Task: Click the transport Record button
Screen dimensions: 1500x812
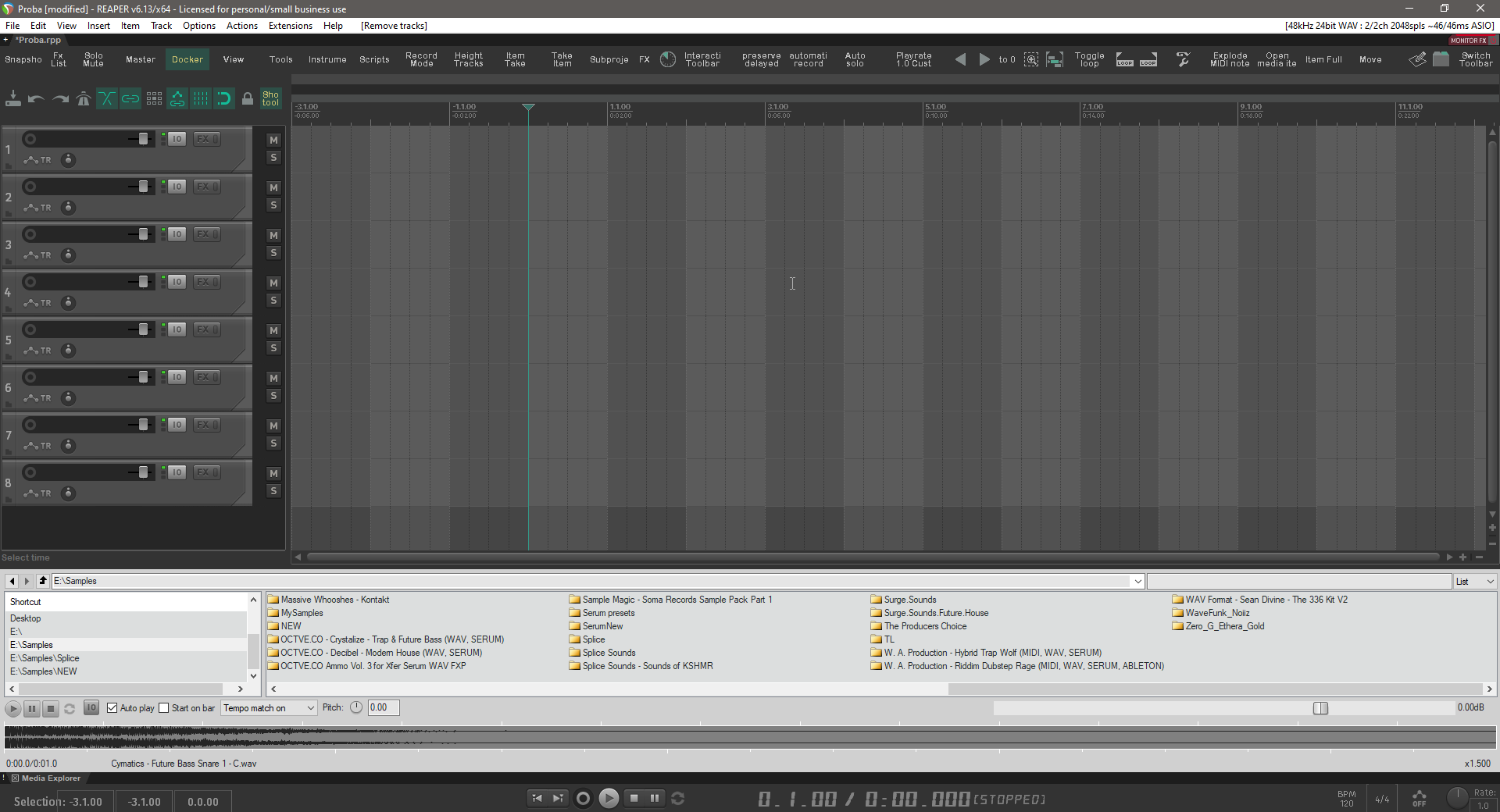Action: (x=583, y=798)
